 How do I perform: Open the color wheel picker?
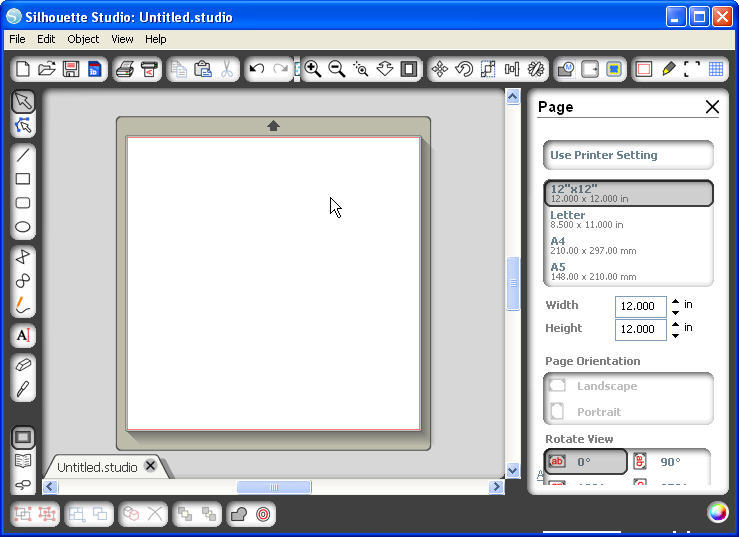point(717,512)
